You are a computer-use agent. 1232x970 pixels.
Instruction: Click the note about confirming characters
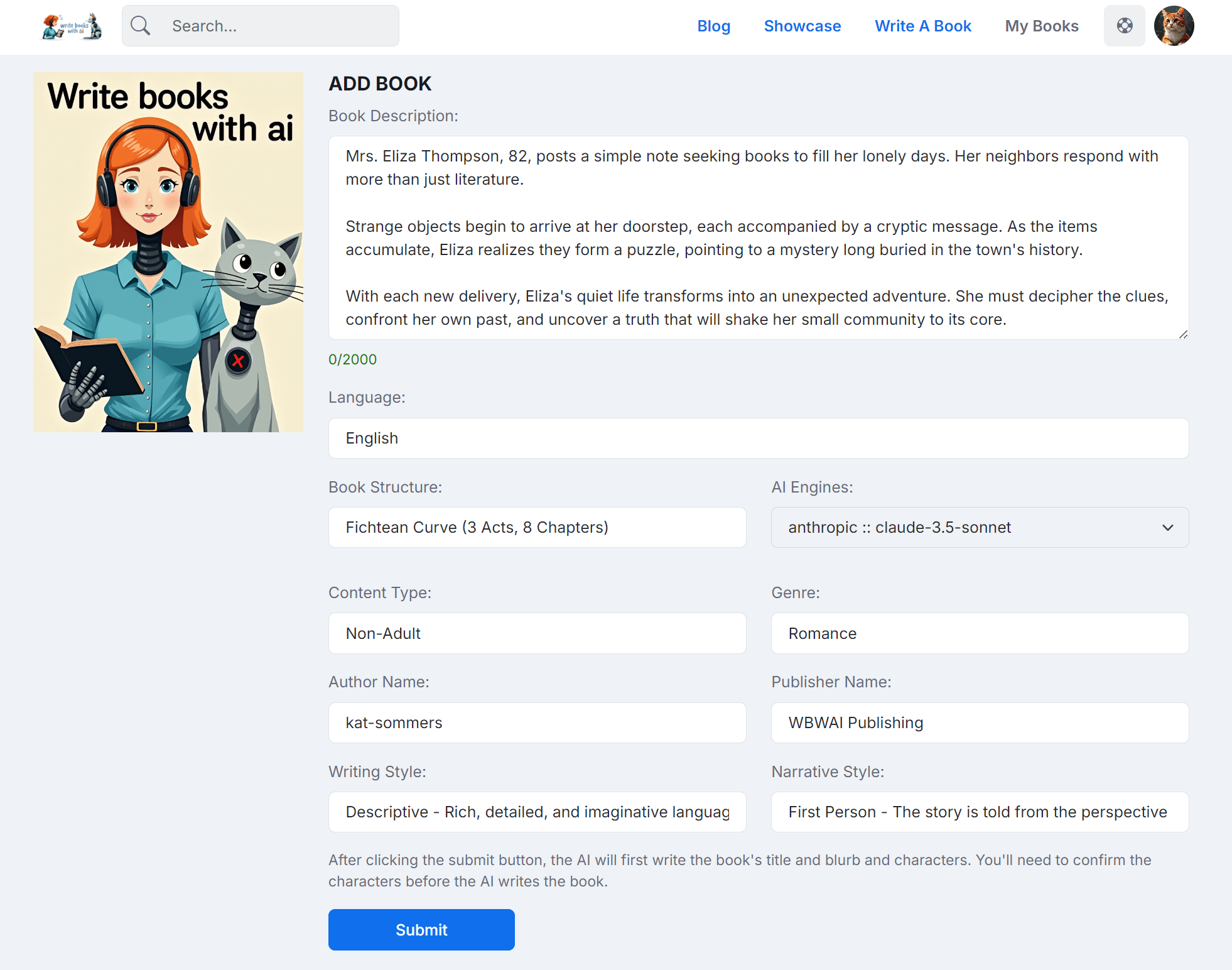pos(740,871)
